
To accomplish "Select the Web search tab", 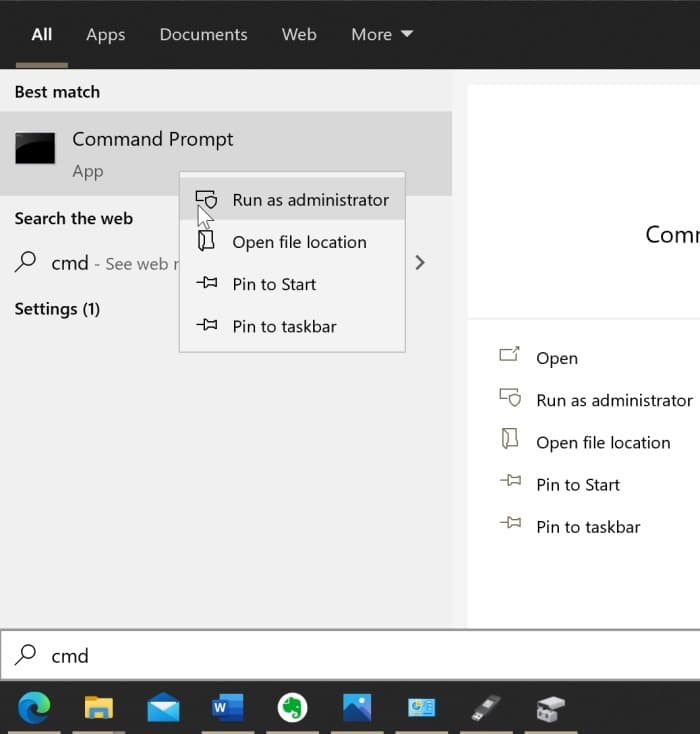I will (299, 35).
